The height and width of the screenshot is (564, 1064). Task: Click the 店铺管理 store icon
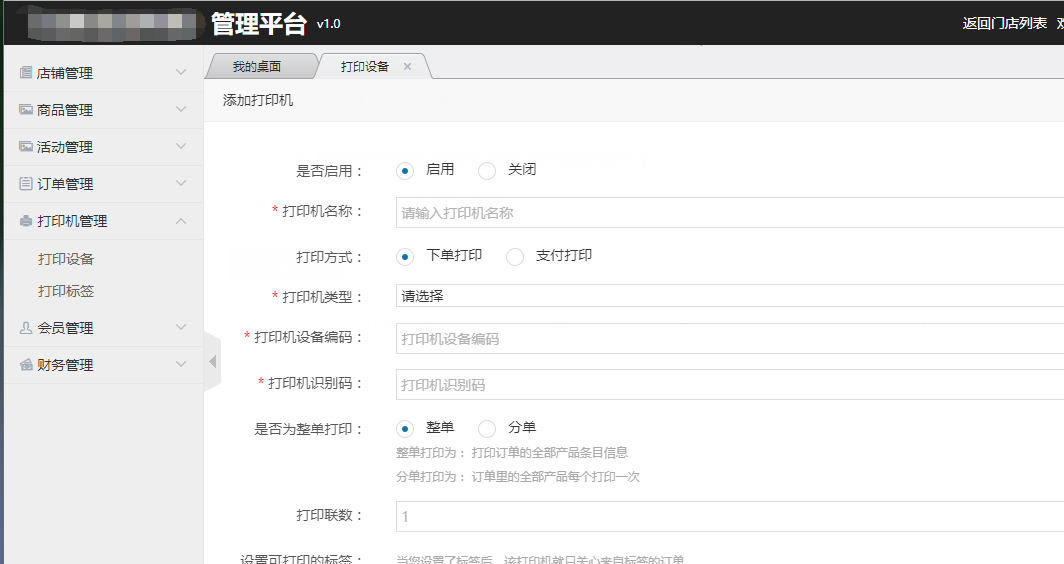[26, 72]
